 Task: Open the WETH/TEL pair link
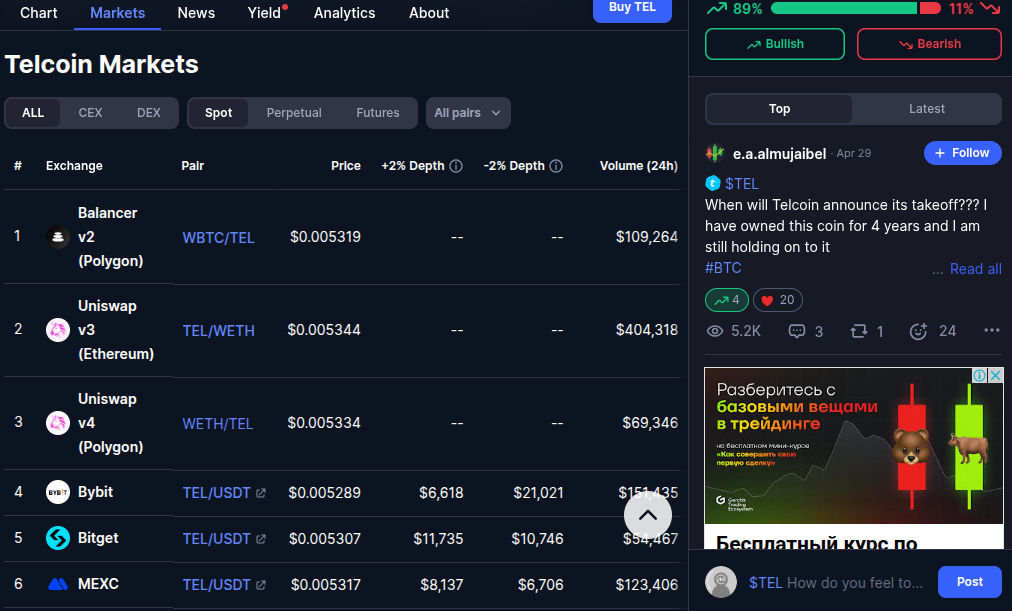tap(218, 423)
